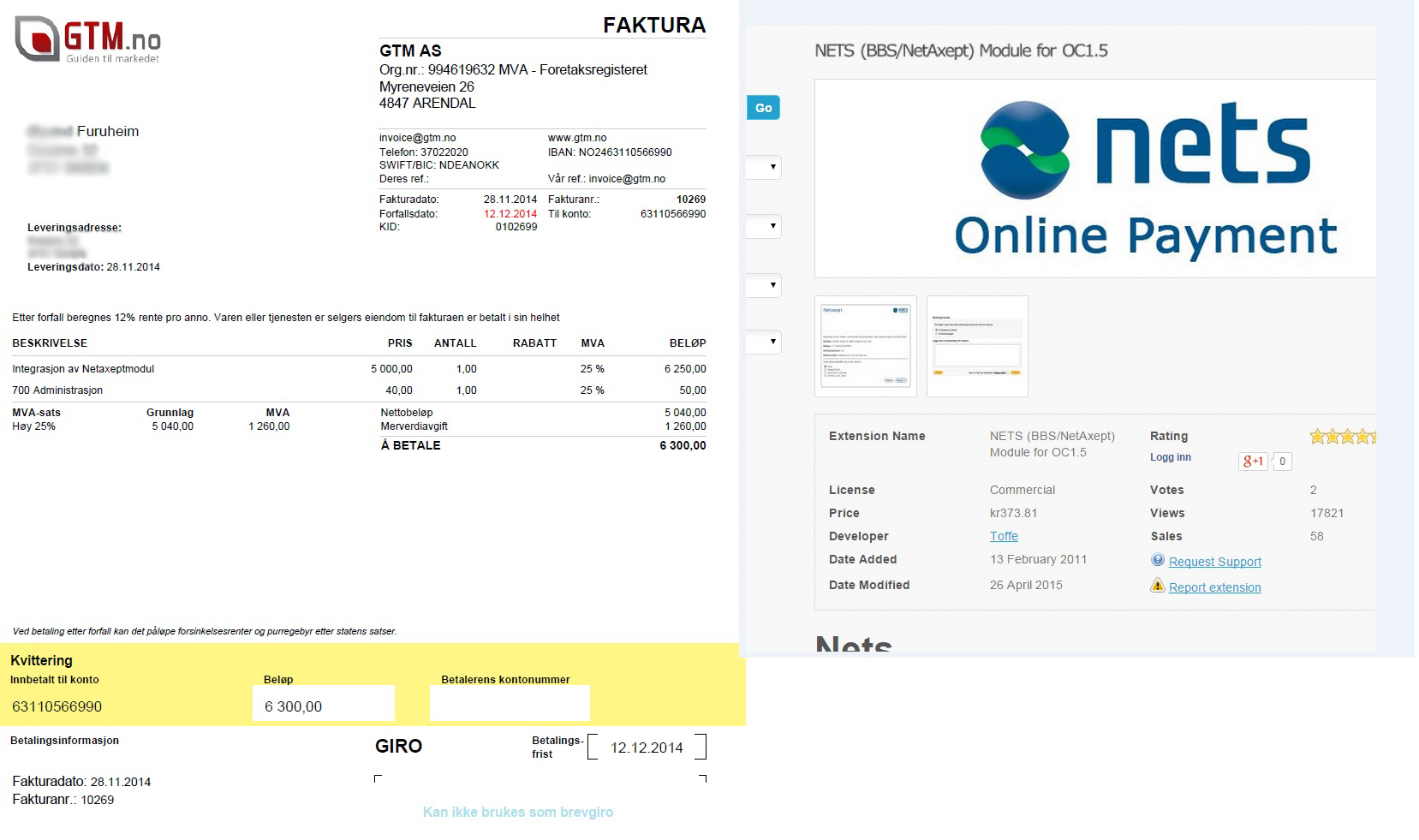Image resolution: width=1419 pixels, height=840 pixels.
Task: Click the Price value kr373.81
Action: point(1013,513)
